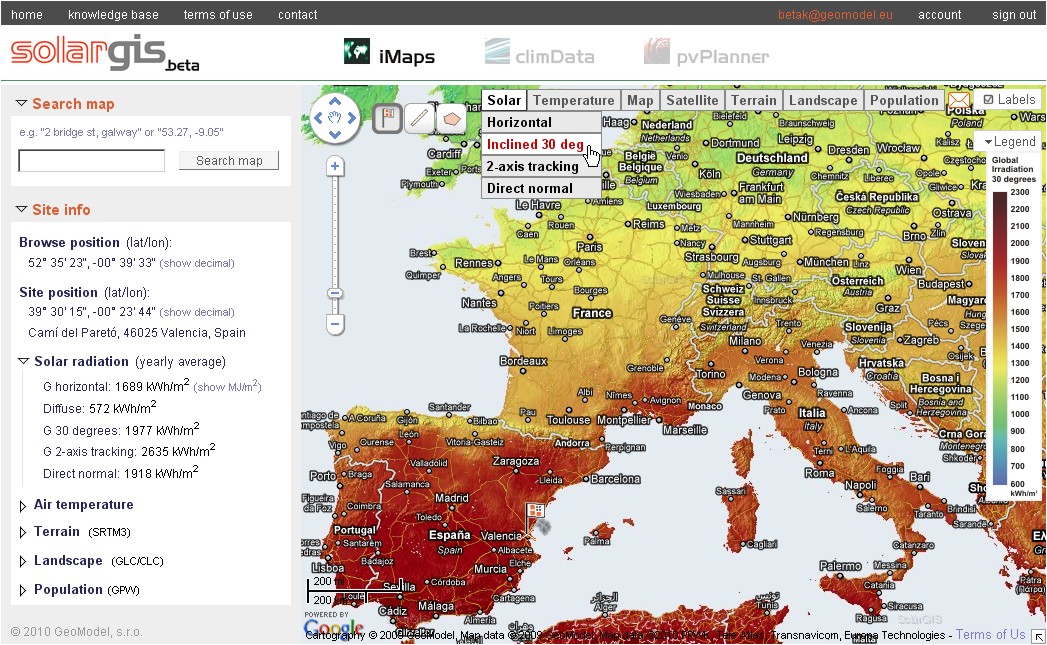This screenshot has height=645, width=1047.
Task: Click 'G 2-axis tracking: 2635 kWh/m2' value
Action: 129,451
